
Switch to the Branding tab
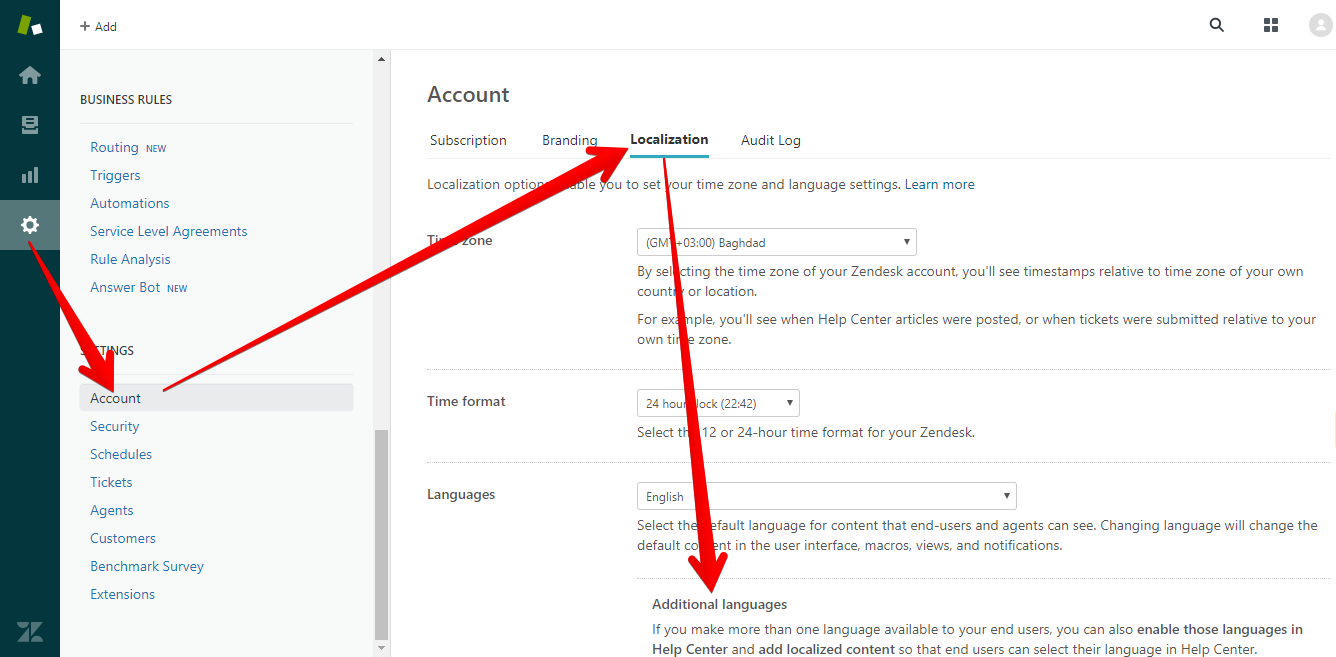click(x=569, y=140)
